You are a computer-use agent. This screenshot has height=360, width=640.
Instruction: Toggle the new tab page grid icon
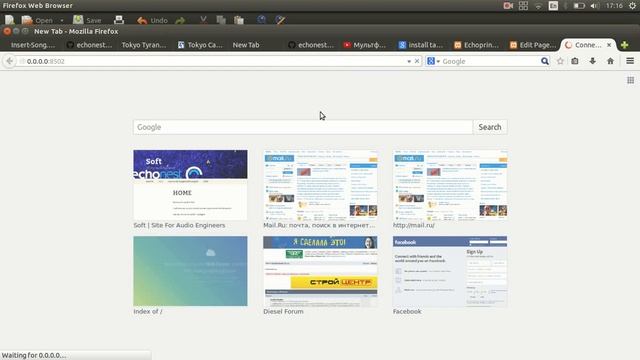631,80
